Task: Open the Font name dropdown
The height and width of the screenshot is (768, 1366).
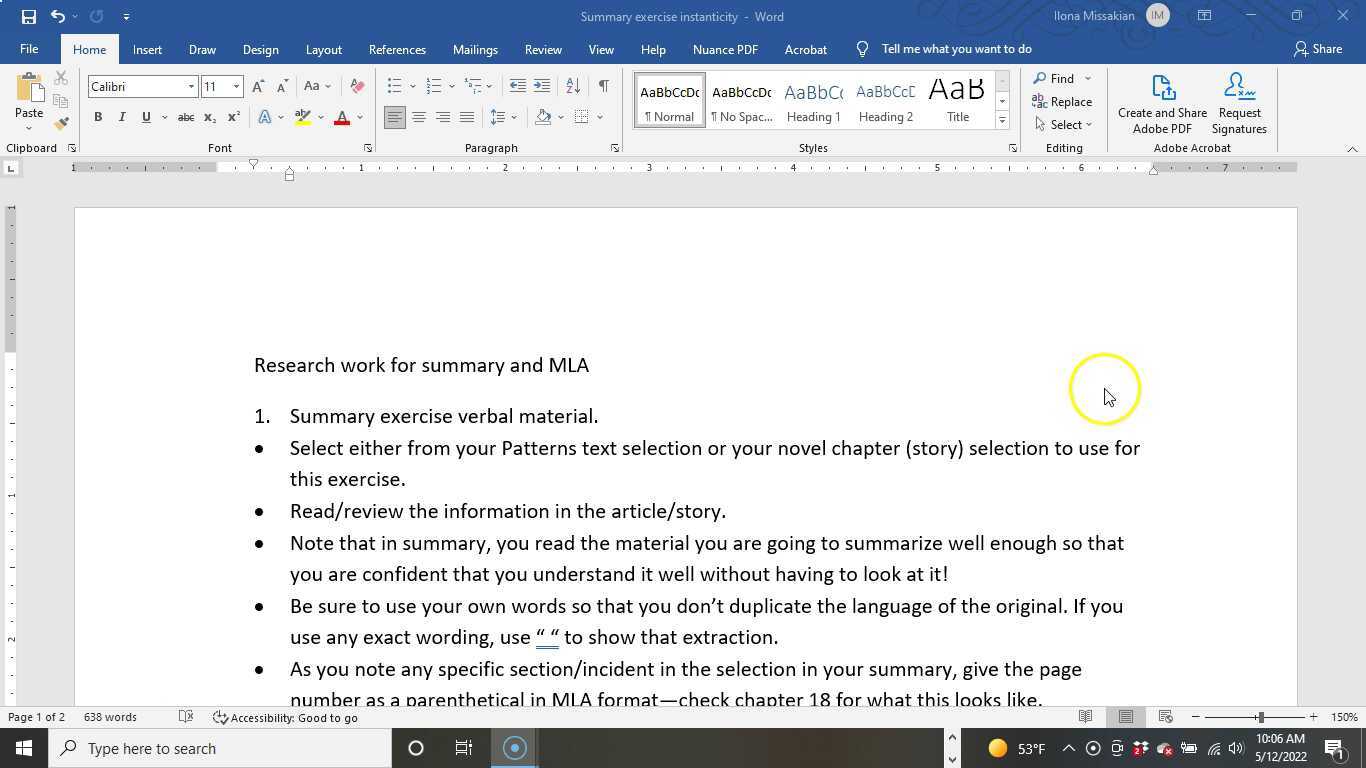Action: coord(190,86)
